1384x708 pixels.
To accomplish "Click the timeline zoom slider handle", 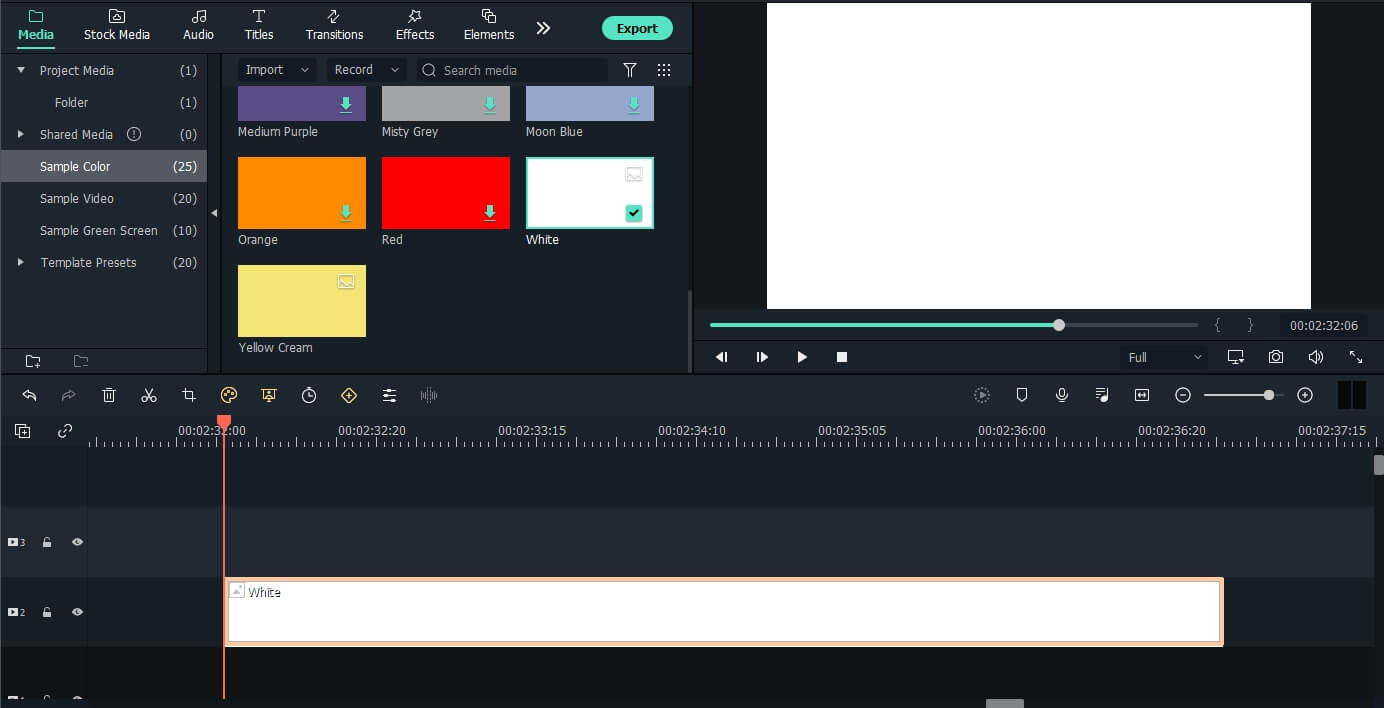I will click(x=1269, y=395).
